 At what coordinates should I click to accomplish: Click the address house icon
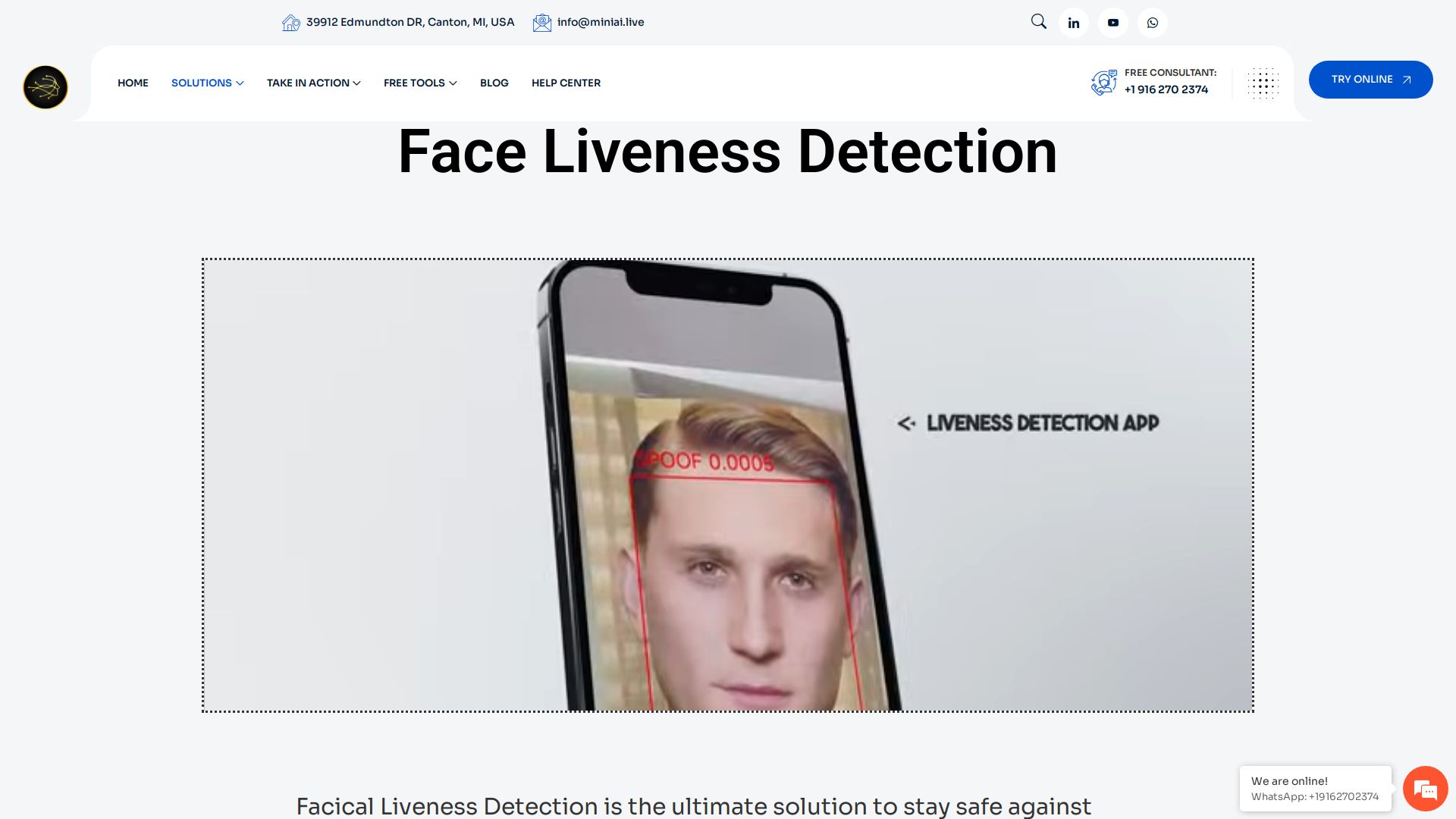point(290,23)
